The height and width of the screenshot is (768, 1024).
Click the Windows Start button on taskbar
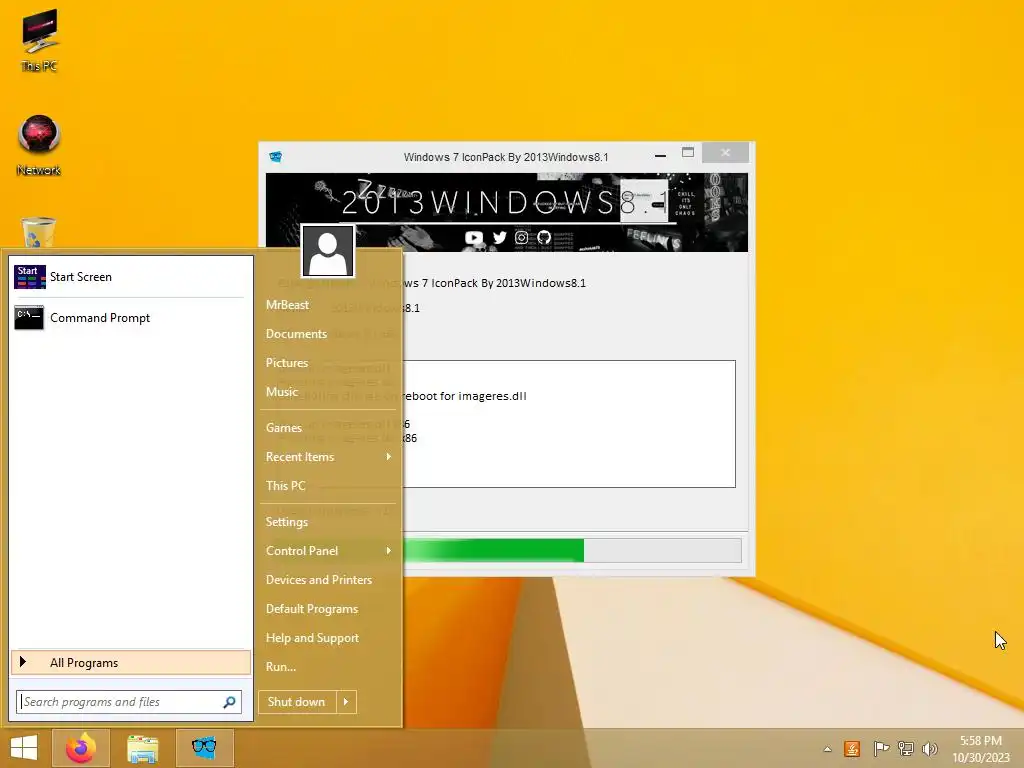click(24, 748)
